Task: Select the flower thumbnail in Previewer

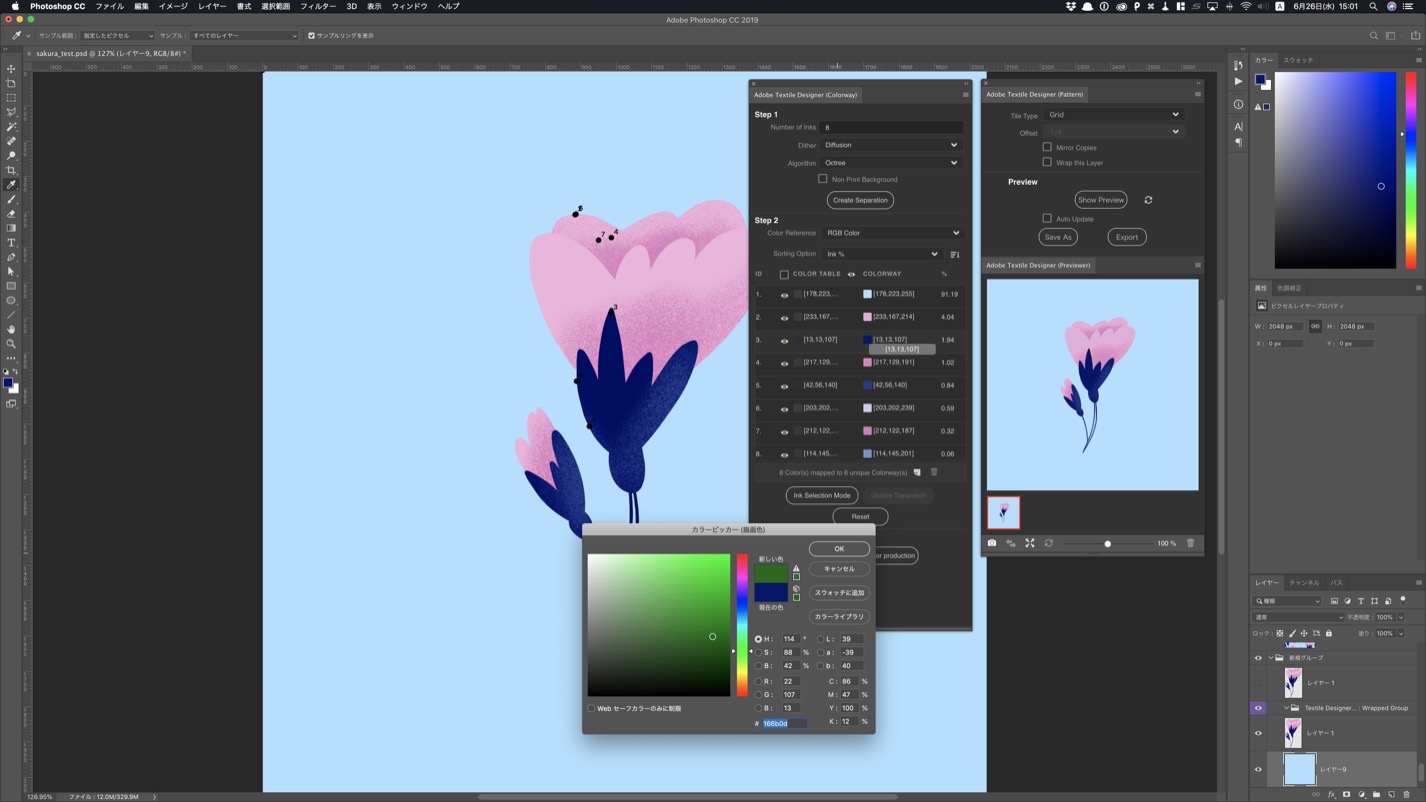Action: tap(1003, 512)
